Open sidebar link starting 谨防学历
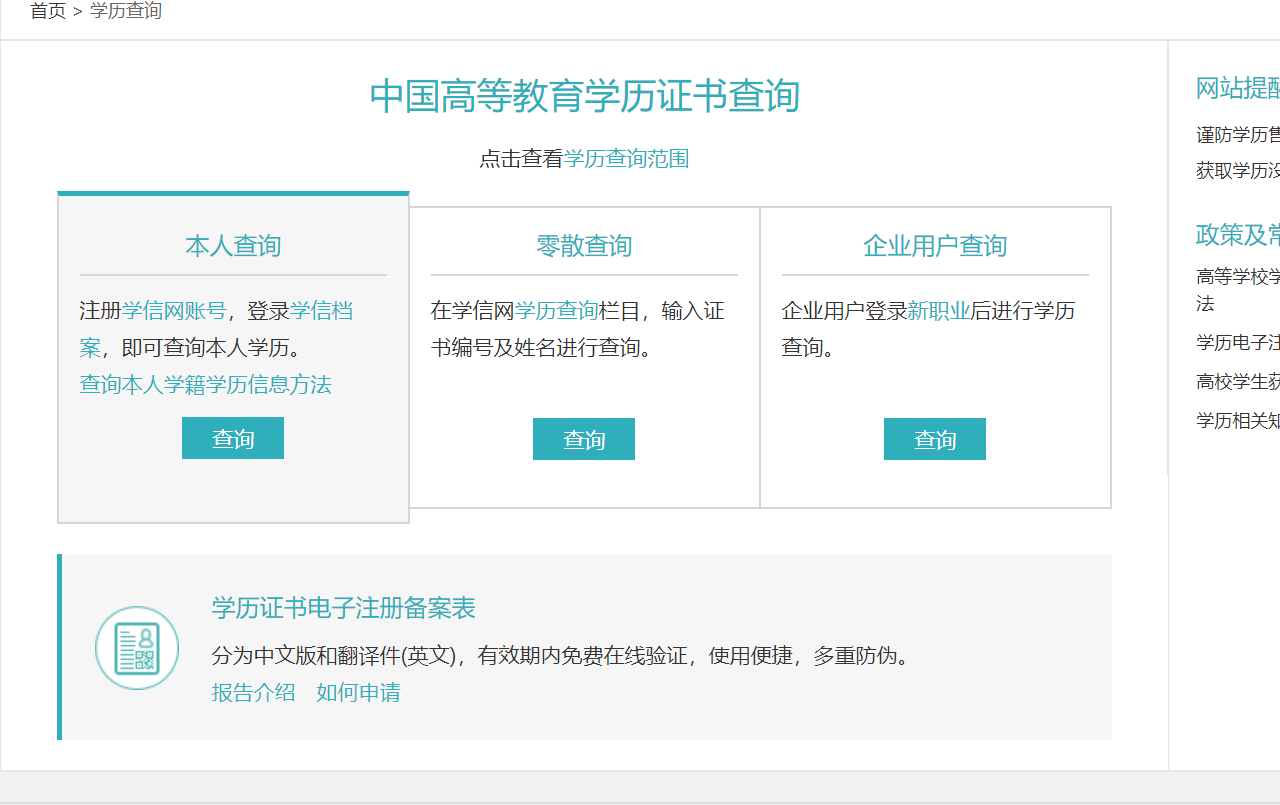The width and height of the screenshot is (1280, 805). 1238,135
